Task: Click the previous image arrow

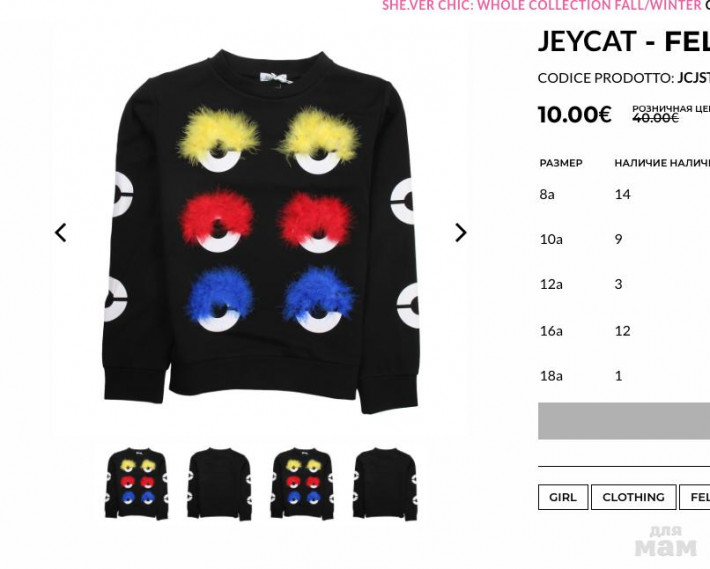Action: click(x=61, y=233)
